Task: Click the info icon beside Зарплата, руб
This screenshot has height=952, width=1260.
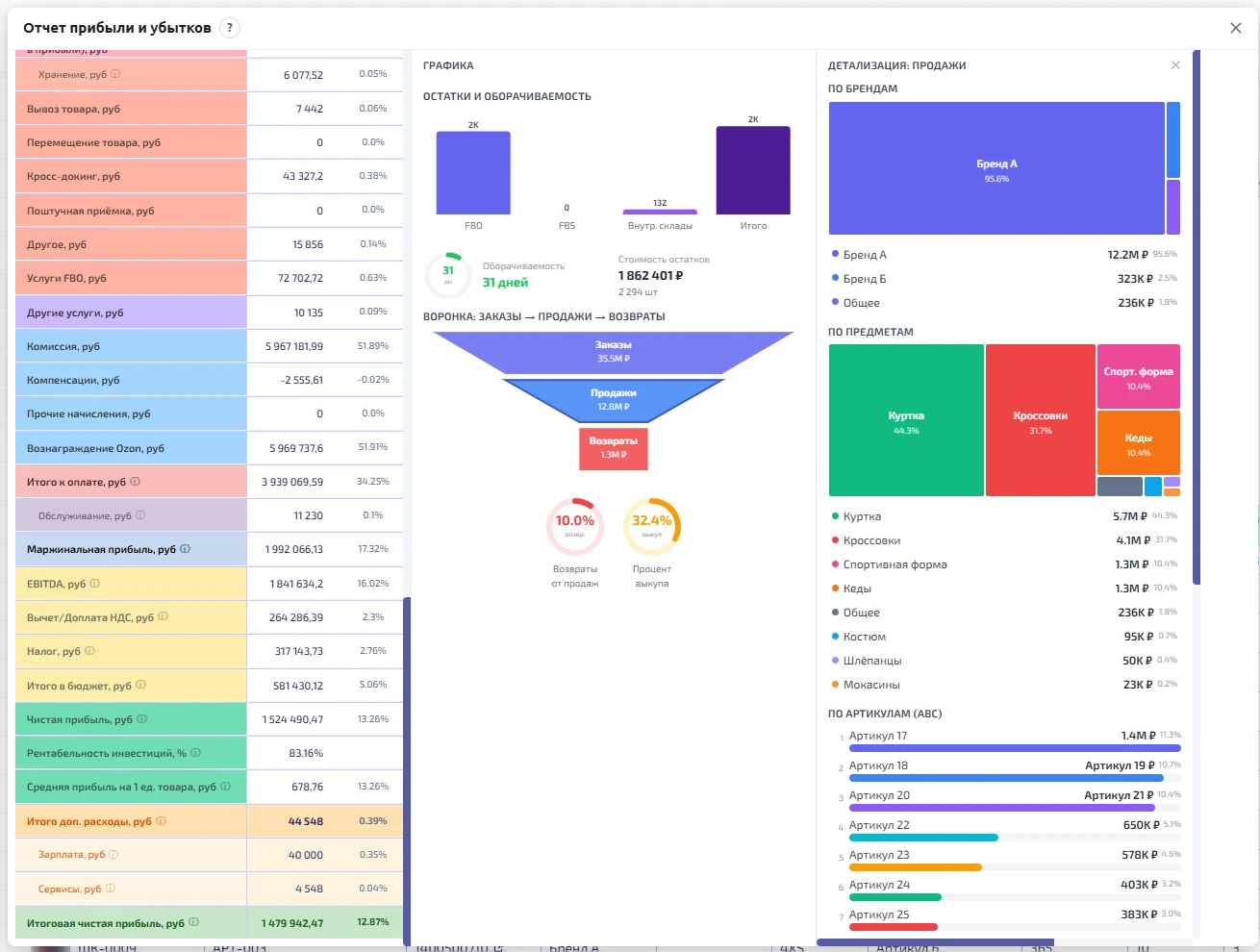Action: [113, 855]
